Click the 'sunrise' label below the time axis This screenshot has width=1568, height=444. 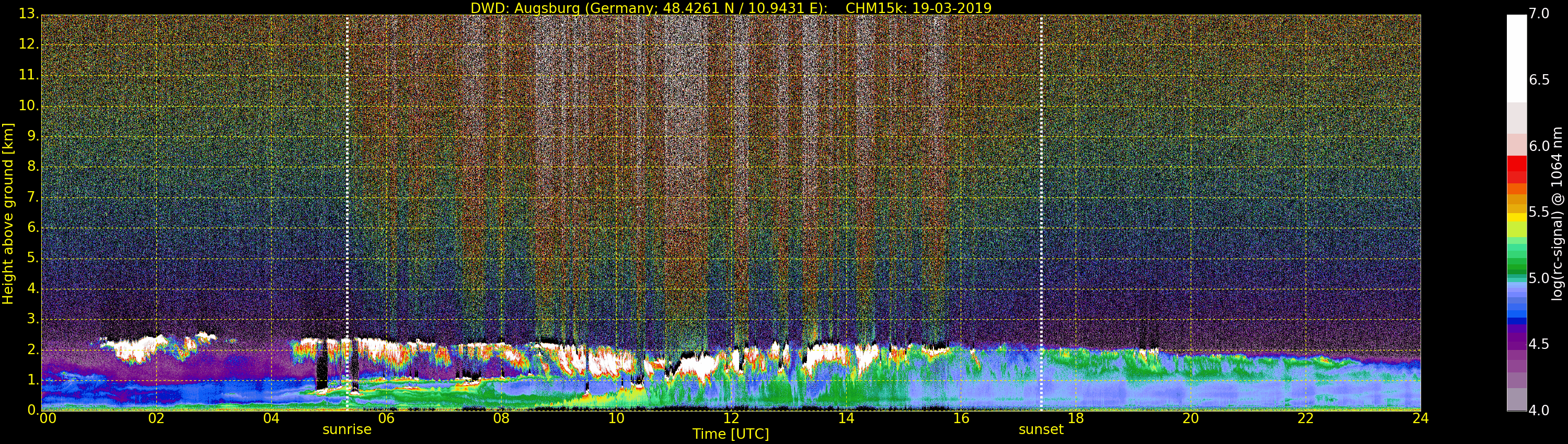click(x=347, y=429)
